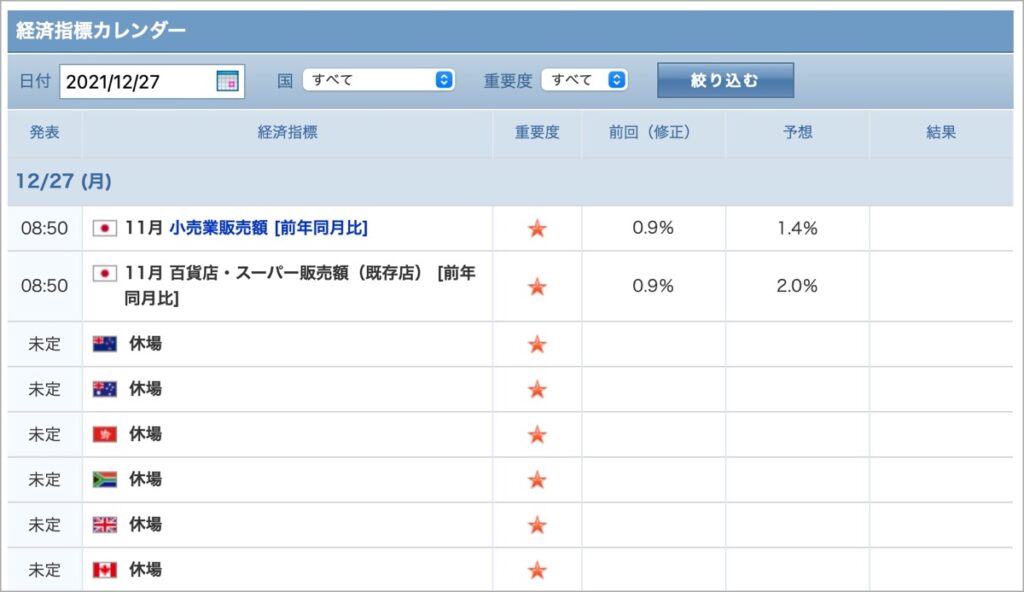Click the Japan flag beside 百貨店・スーパー販売額
The width and height of the screenshot is (1024, 592).
tap(104, 273)
